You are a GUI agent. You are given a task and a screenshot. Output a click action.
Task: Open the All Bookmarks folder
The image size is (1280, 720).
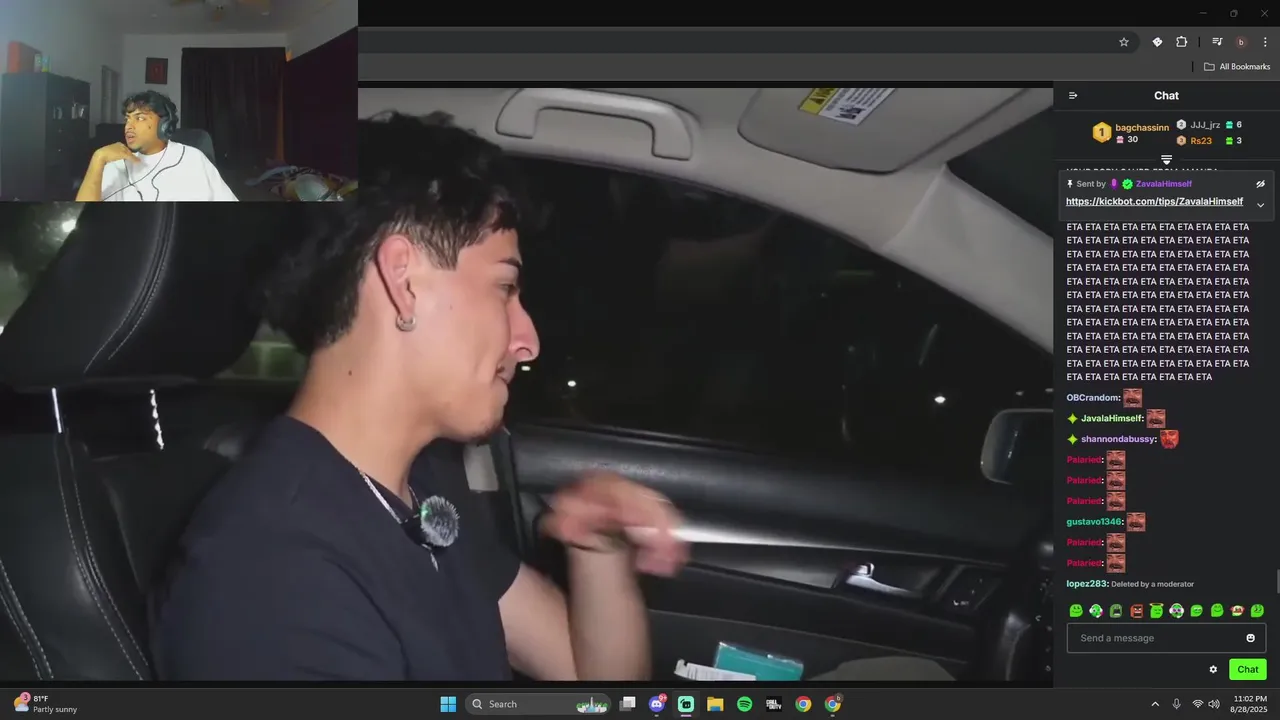pos(1237,67)
